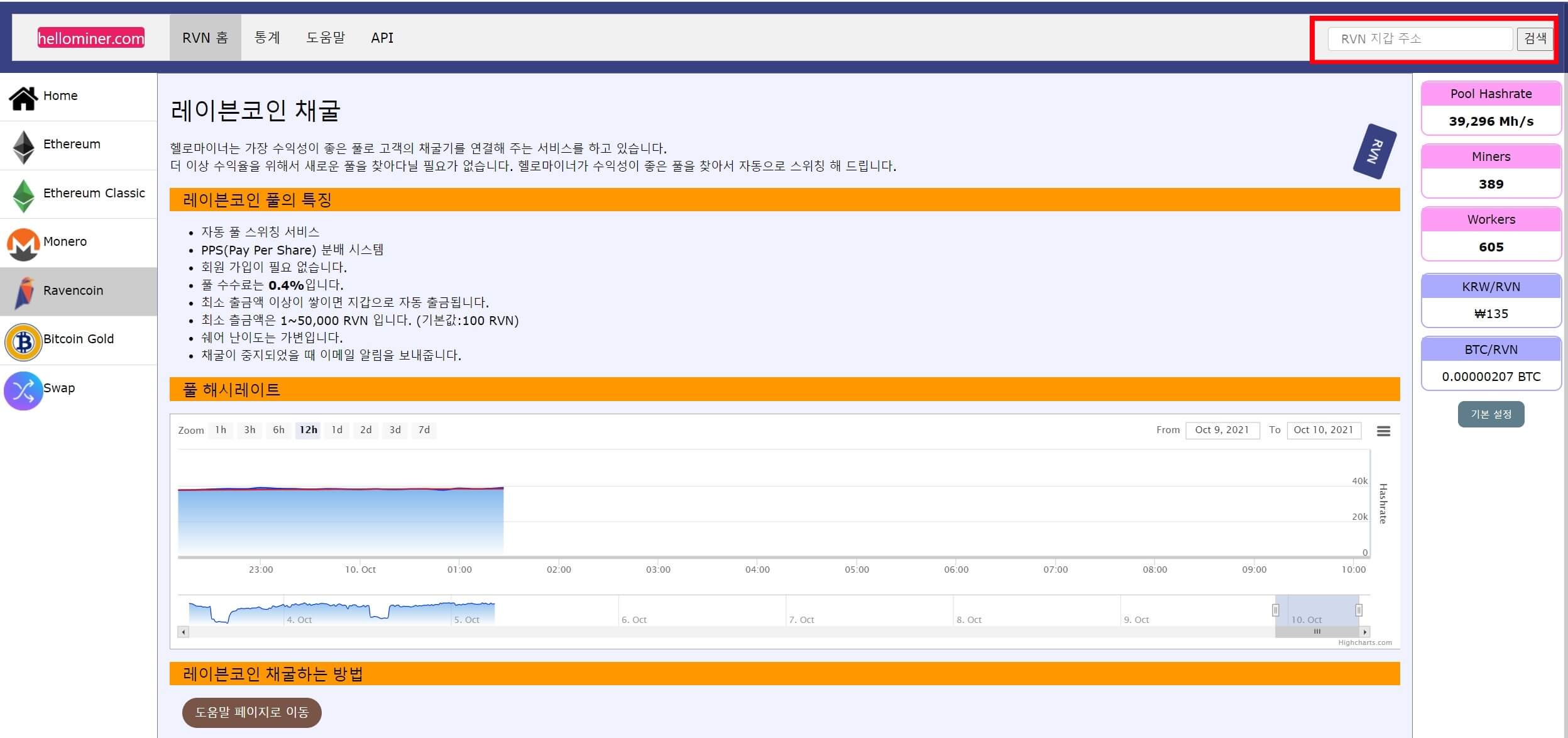Image resolution: width=1568 pixels, height=738 pixels.
Task: Click the navigator scroll-right arrow
Action: 1364,632
